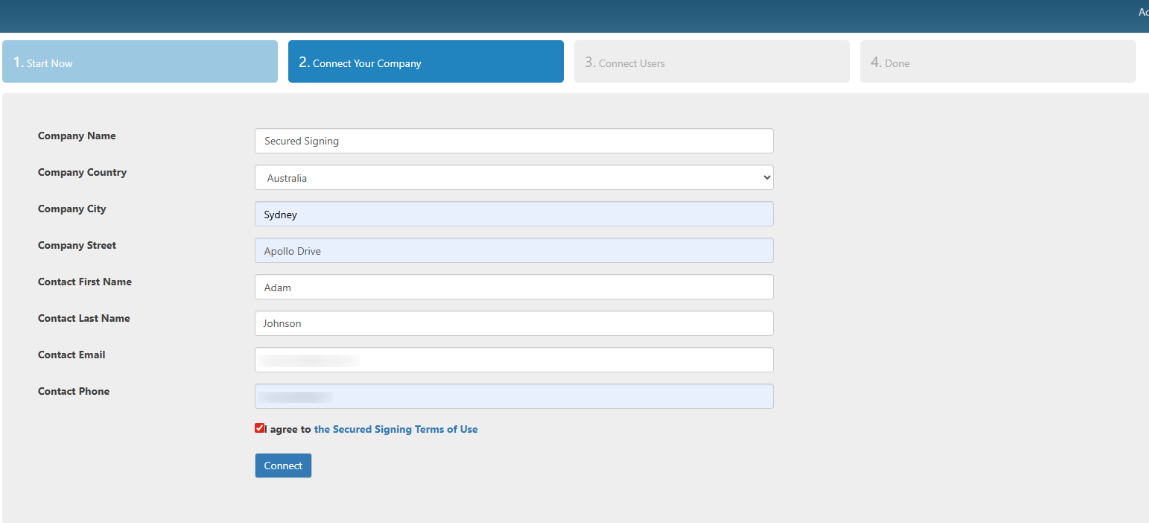Open the Secured Signing Terms of Use link
Viewport: 1149px width, 523px height.
[396, 429]
